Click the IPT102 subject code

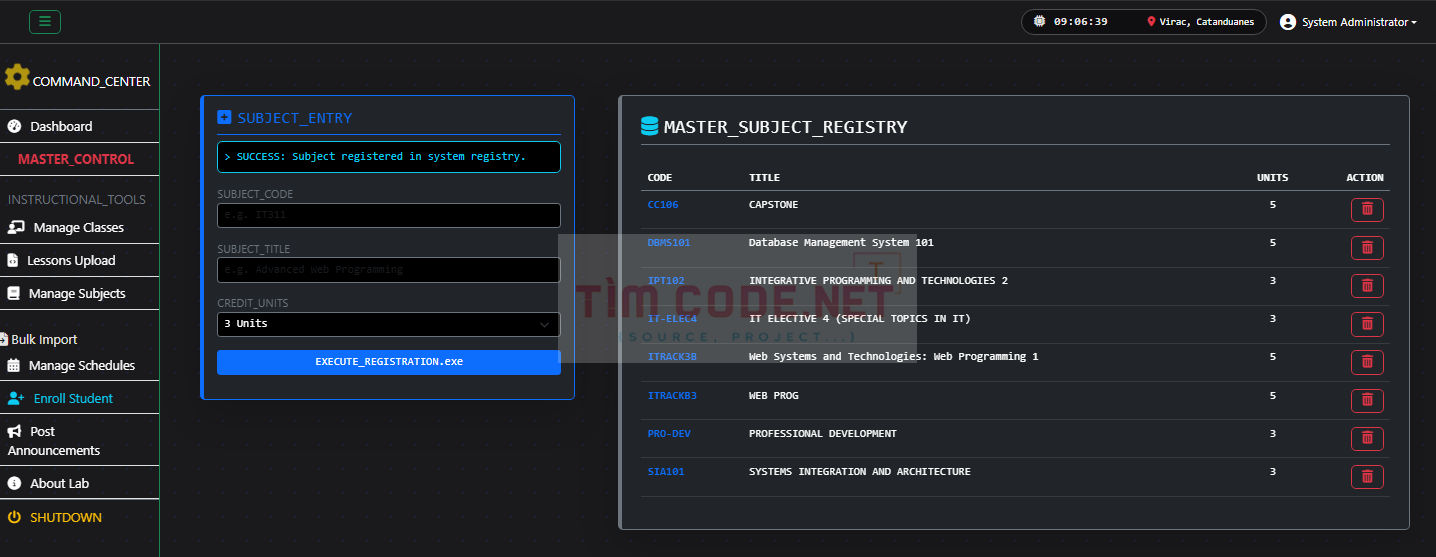666,280
